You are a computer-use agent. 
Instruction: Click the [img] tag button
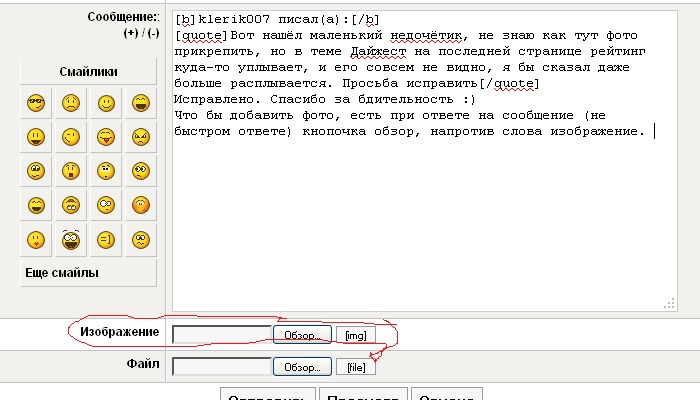[x=354, y=335]
